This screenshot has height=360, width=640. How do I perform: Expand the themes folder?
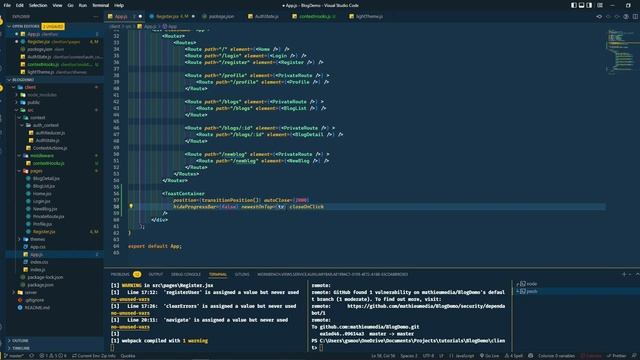(x=38, y=239)
